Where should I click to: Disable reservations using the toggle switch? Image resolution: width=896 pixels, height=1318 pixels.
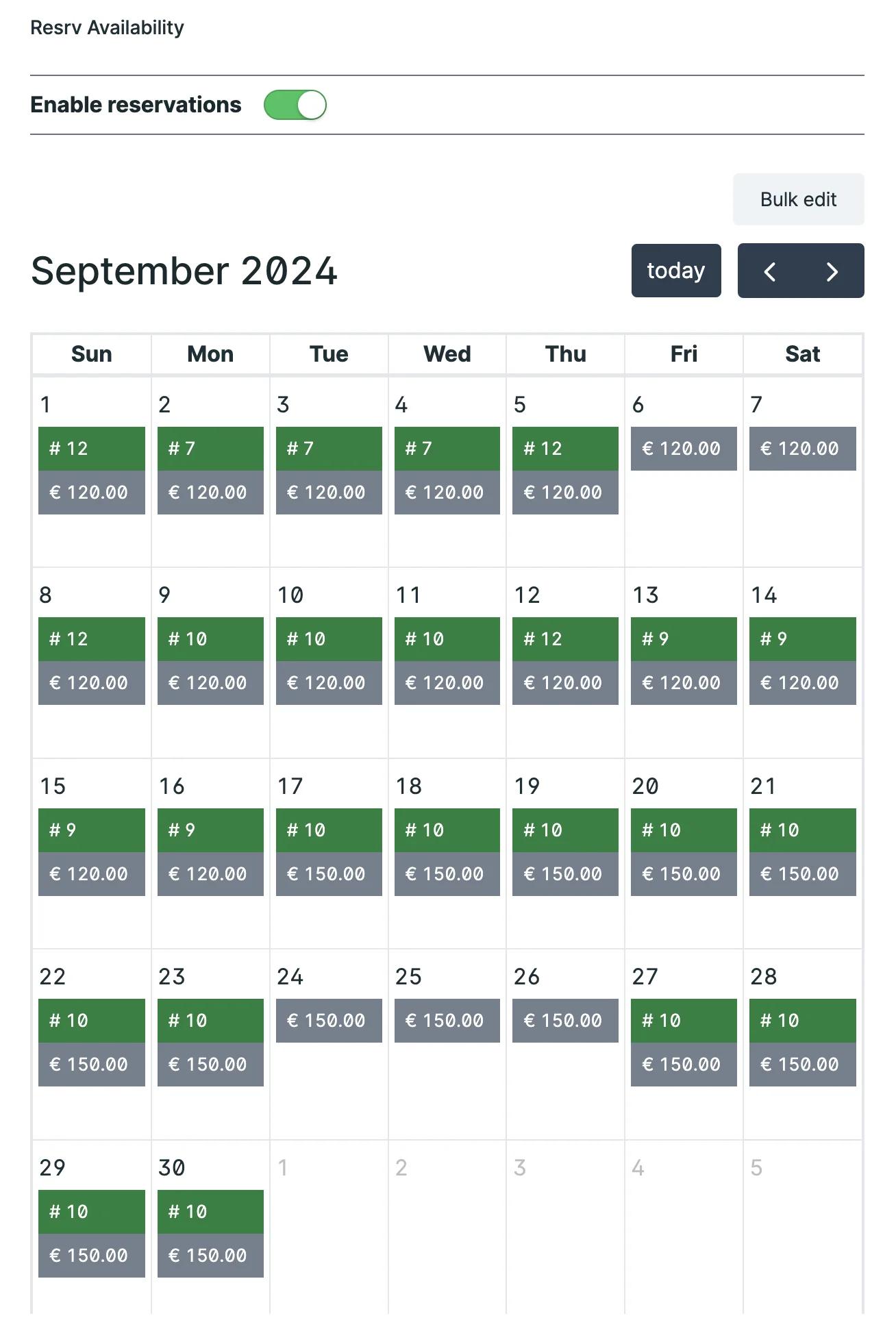(295, 104)
